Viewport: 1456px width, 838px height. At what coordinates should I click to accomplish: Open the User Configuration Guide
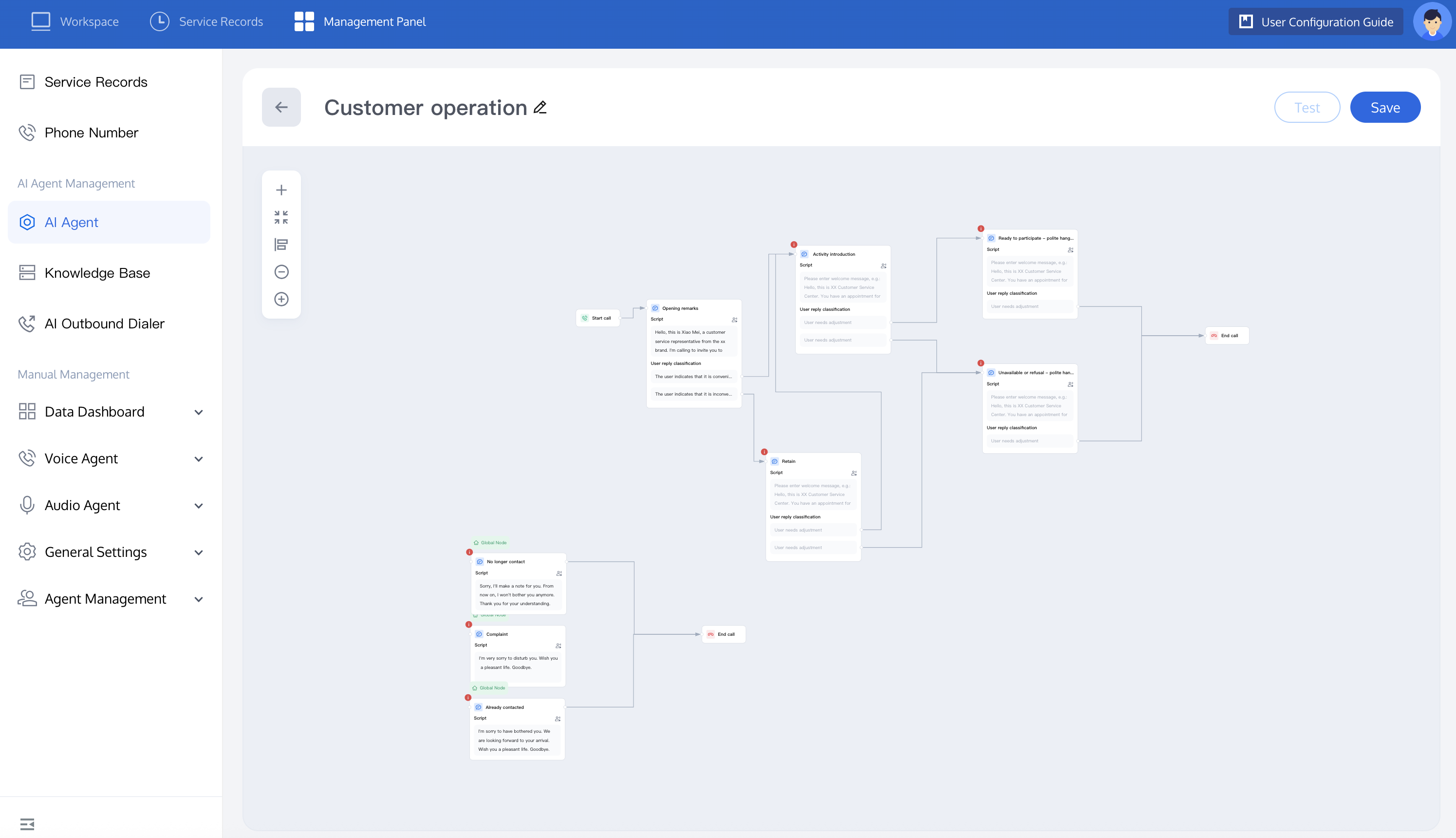coord(1315,22)
